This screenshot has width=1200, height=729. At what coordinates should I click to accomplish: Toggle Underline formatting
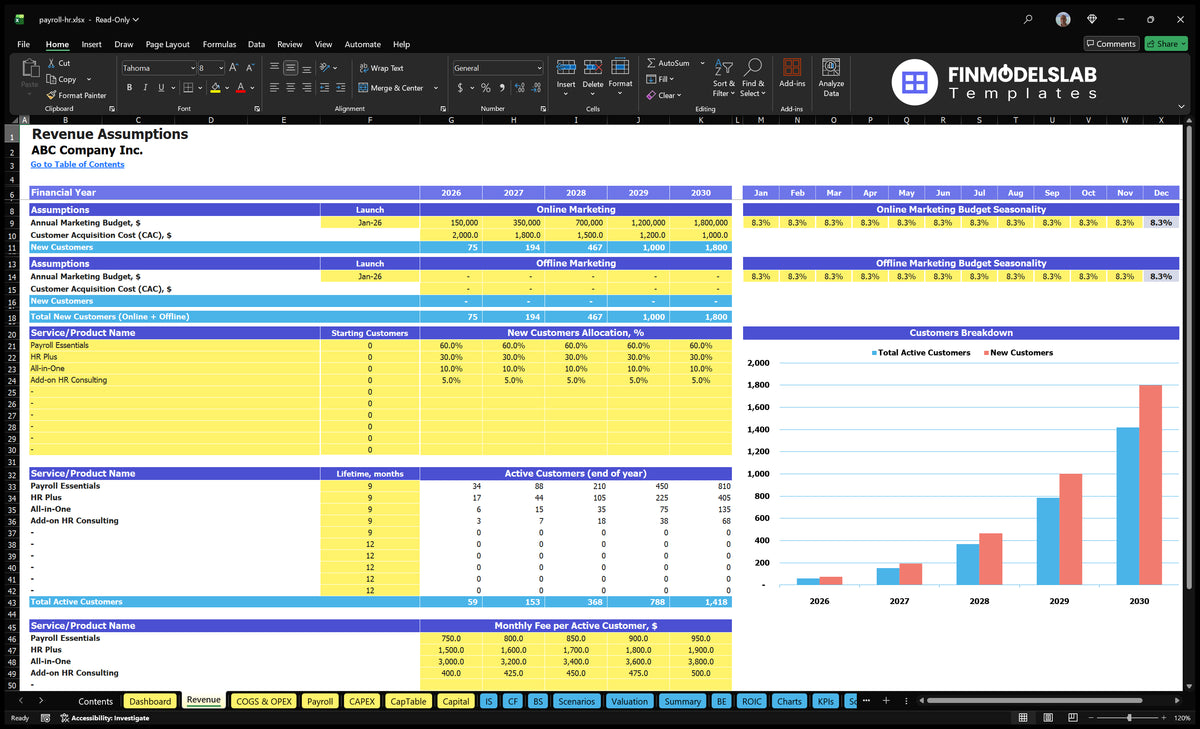(160, 88)
